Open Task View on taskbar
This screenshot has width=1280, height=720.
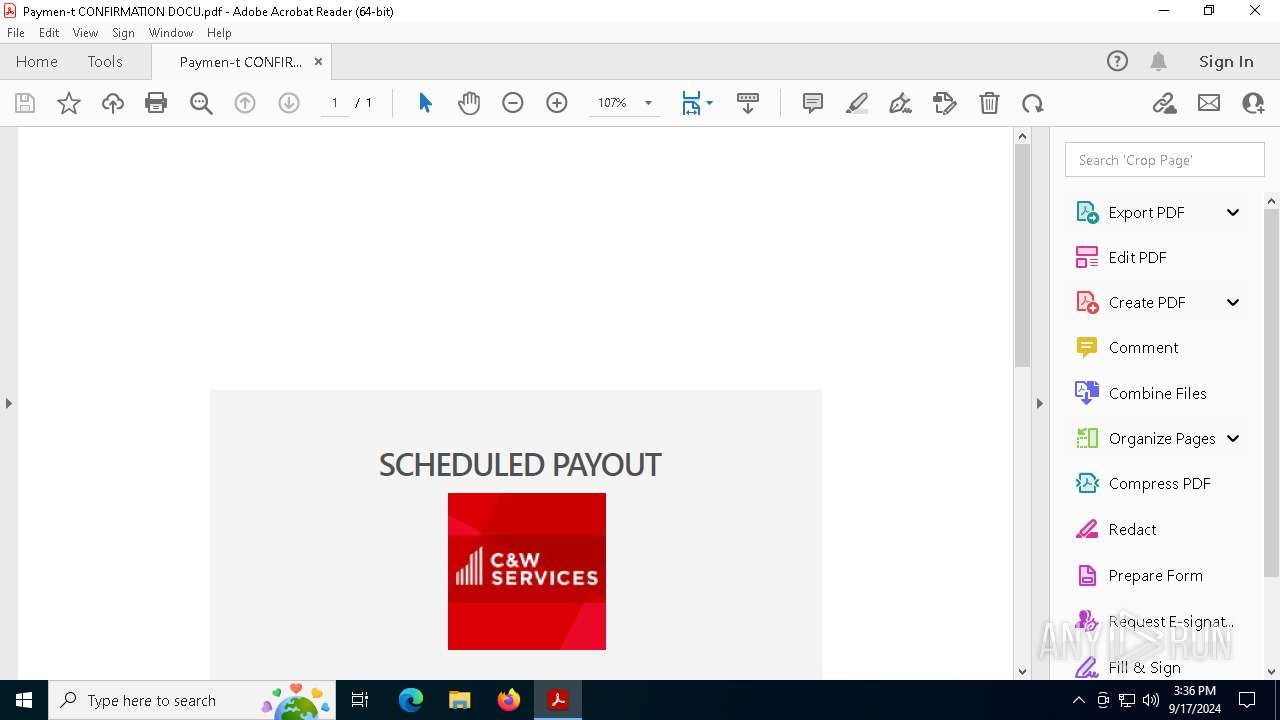[x=361, y=700]
